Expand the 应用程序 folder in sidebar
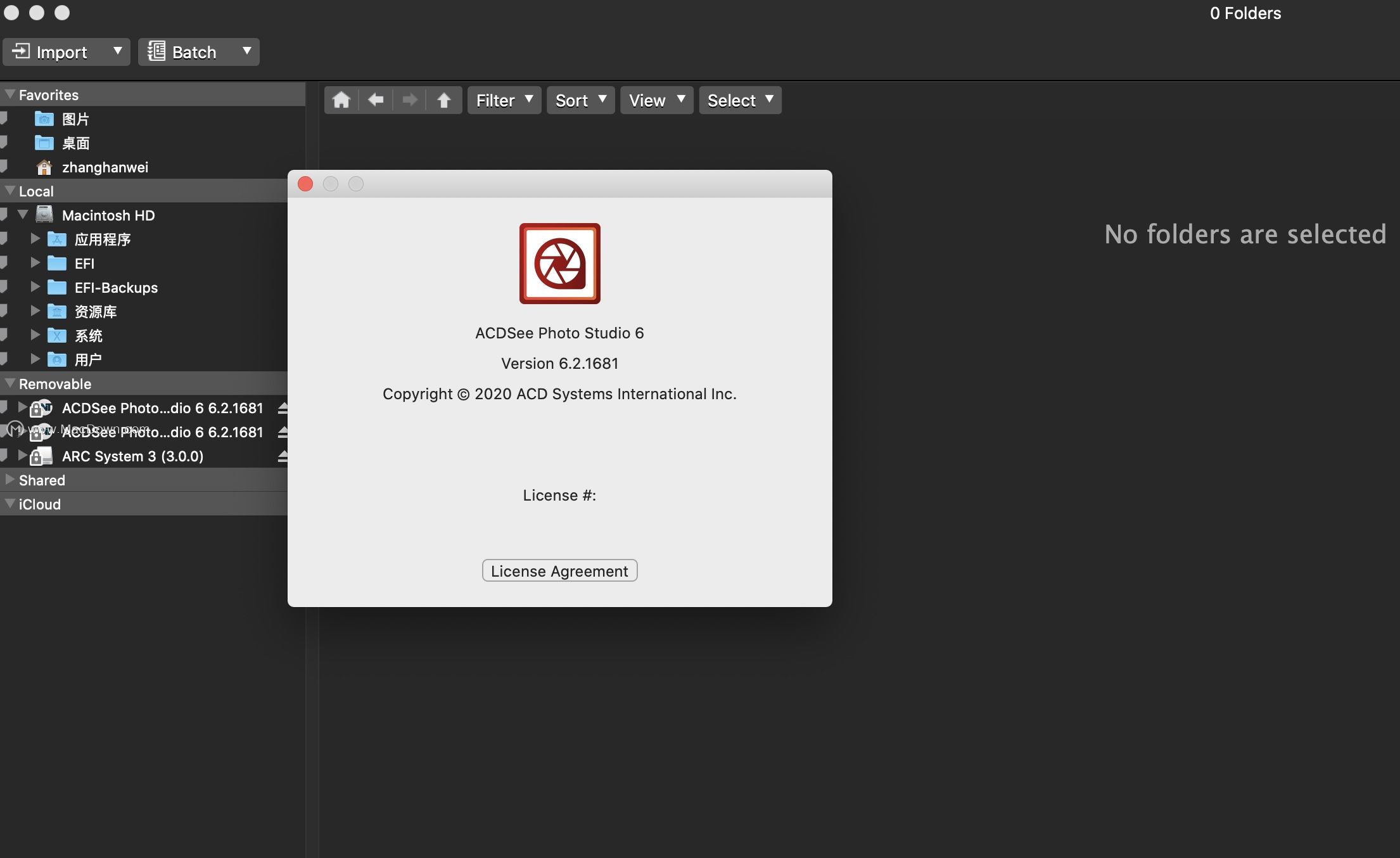The height and width of the screenshot is (858, 1400). (x=35, y=239)
